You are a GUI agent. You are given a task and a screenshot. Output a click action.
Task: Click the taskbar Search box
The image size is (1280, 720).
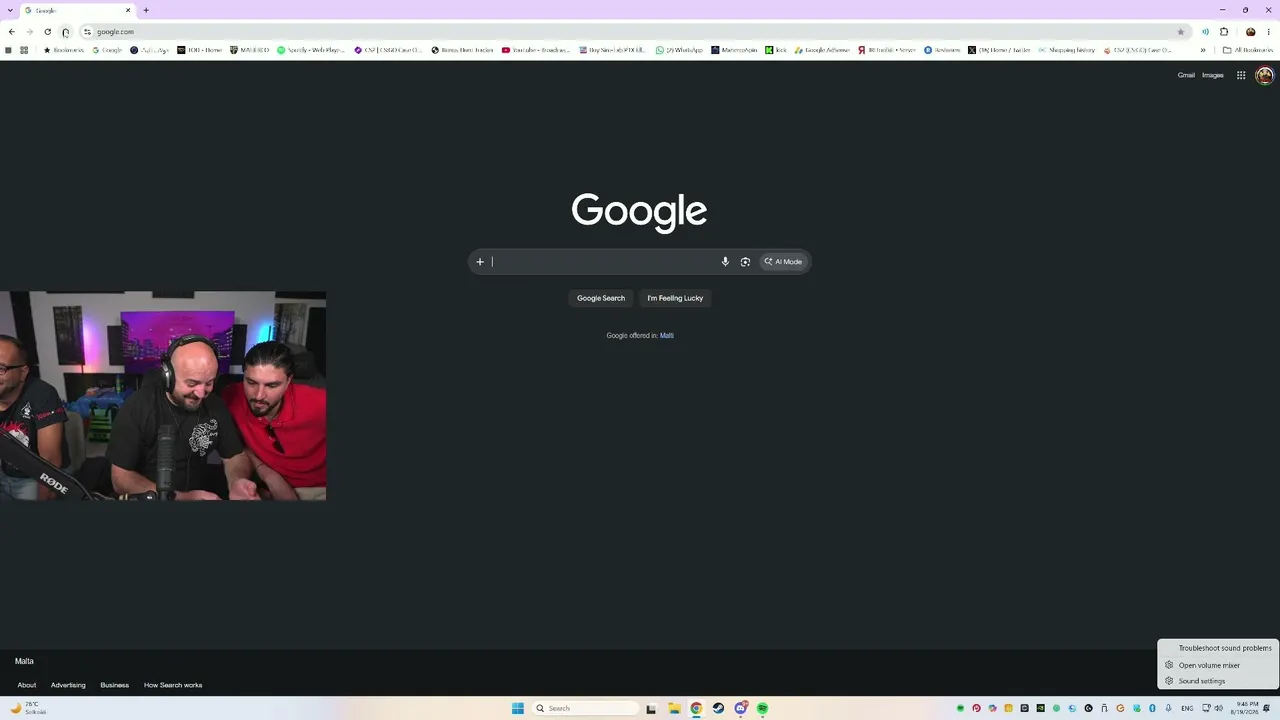point(586,709)
